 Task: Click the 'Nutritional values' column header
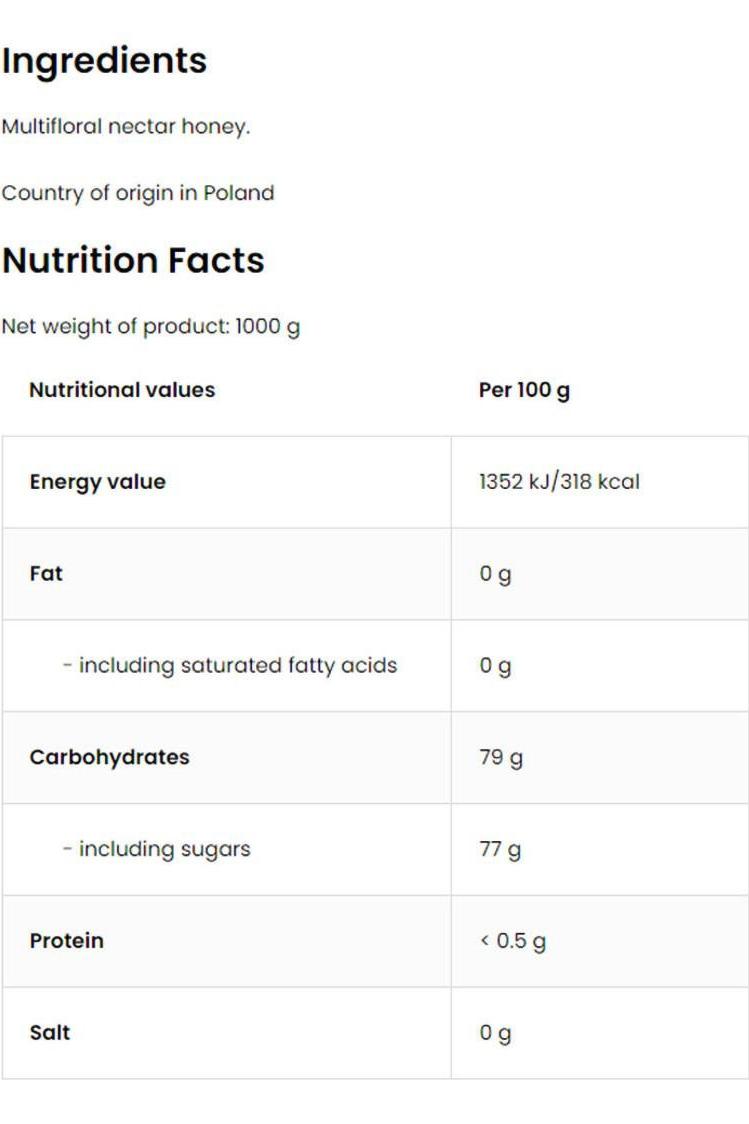click(x=122, y=390)
